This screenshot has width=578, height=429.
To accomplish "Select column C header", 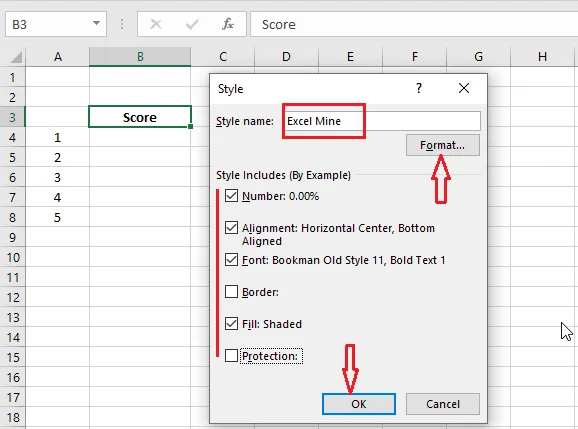I will coord(223,57).
